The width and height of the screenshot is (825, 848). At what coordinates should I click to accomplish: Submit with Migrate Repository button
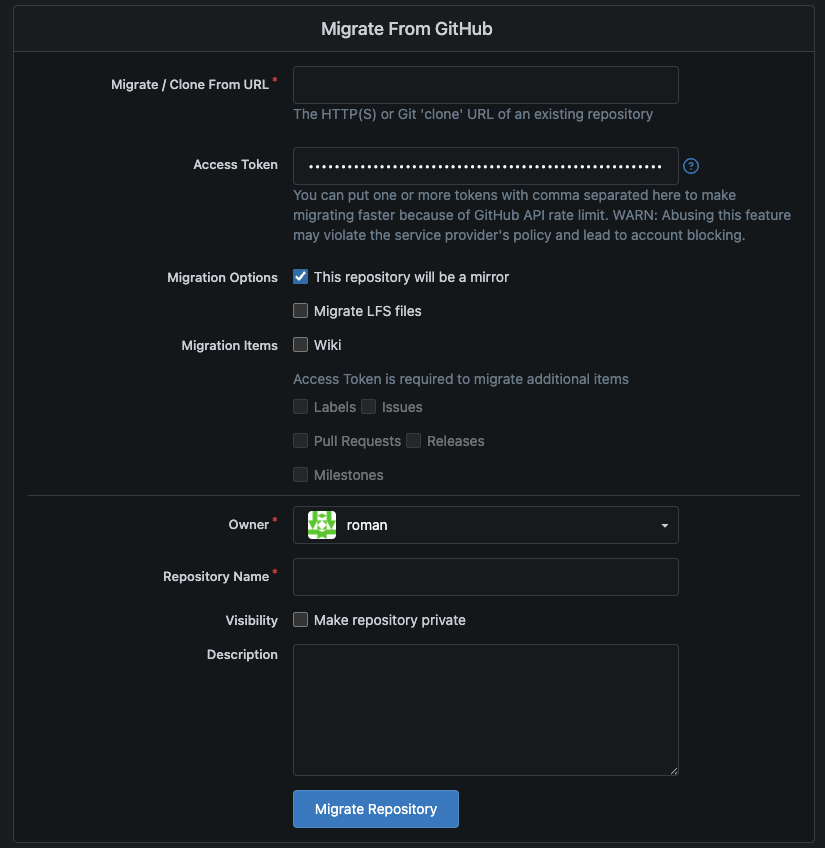pos(376,809)
